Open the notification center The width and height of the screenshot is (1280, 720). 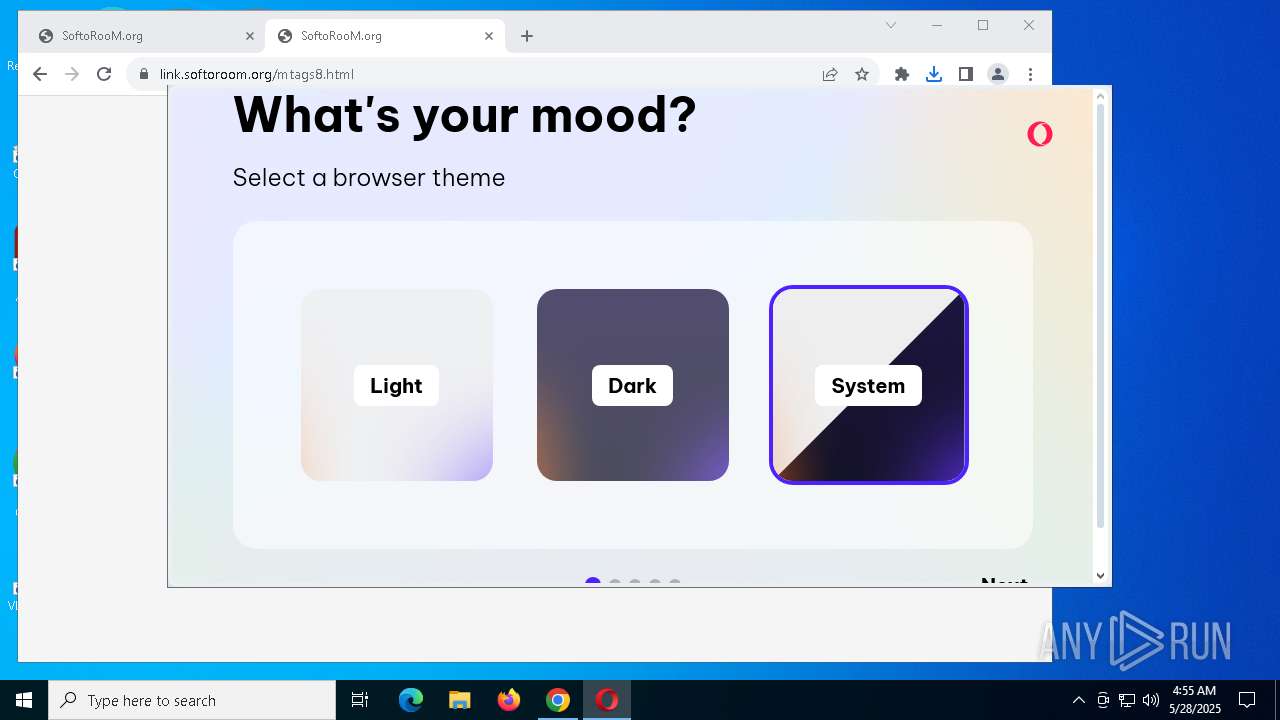tap(1247, 700)
